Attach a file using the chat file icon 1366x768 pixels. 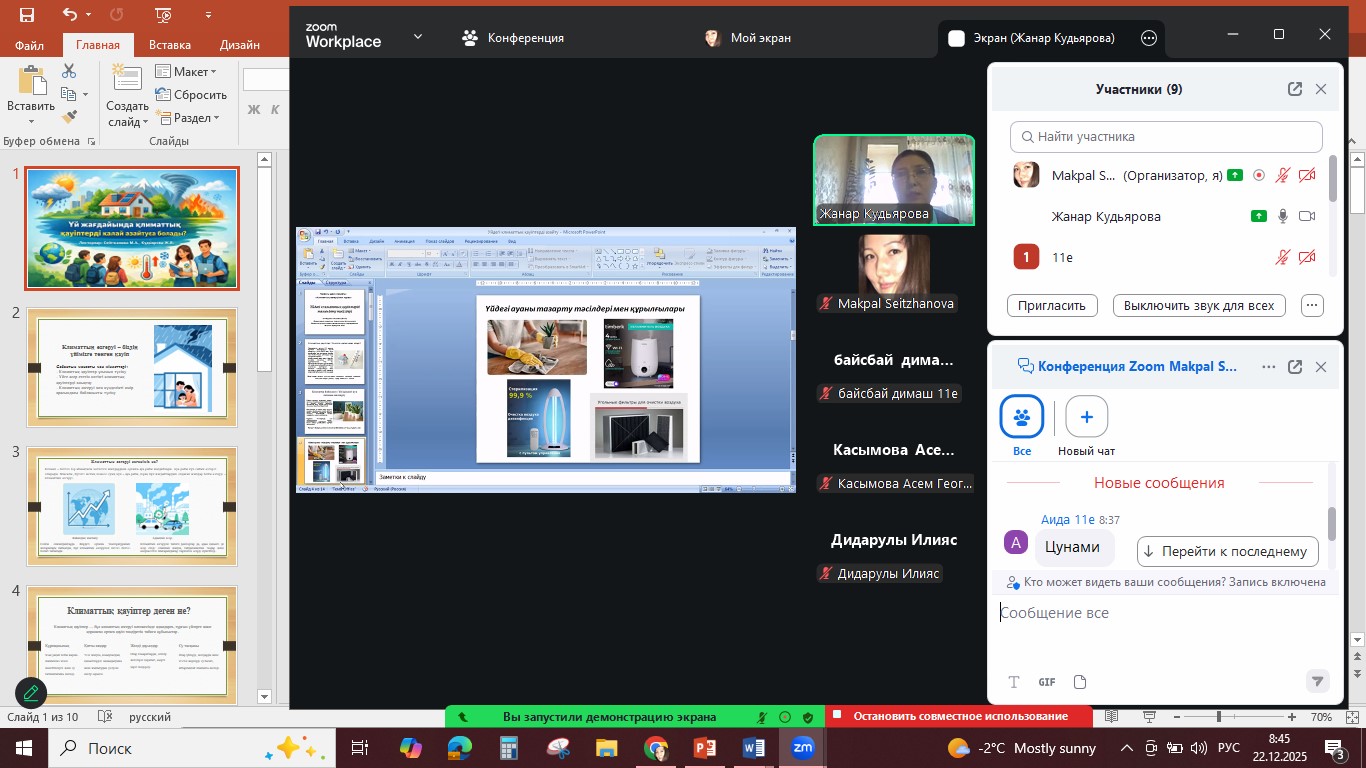1080,682
